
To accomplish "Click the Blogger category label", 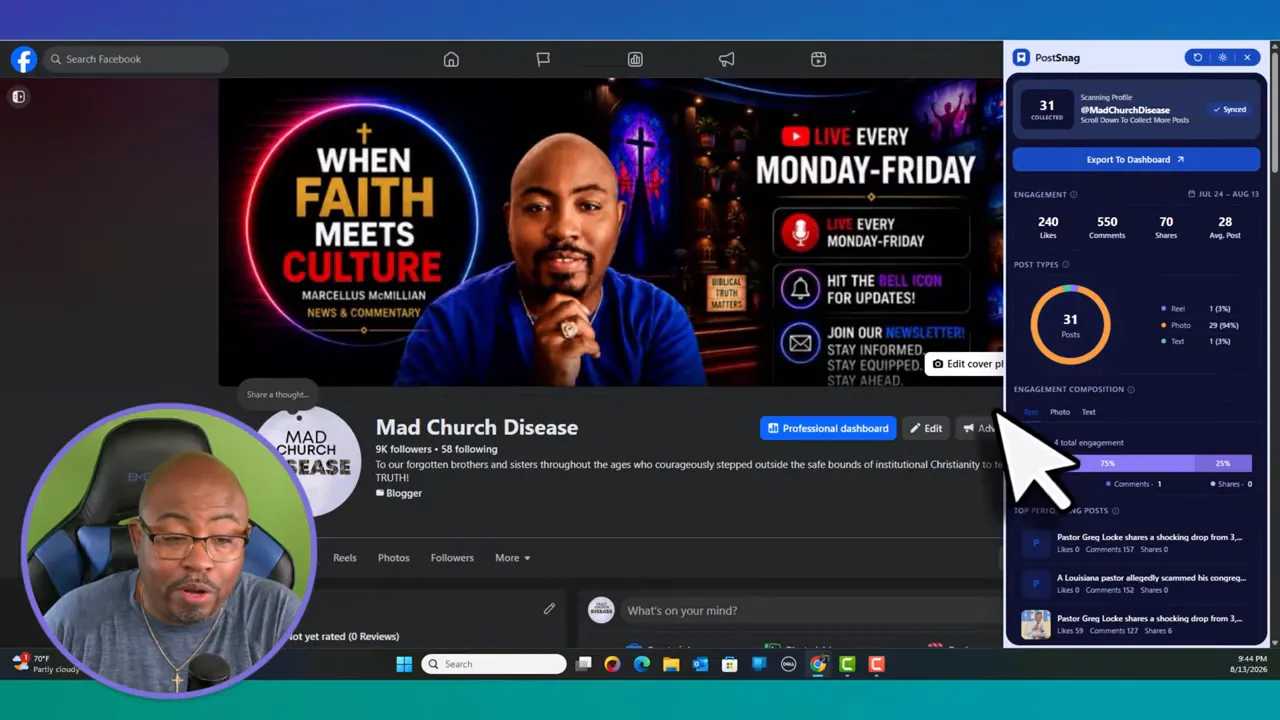I will [x=399, y=493].
